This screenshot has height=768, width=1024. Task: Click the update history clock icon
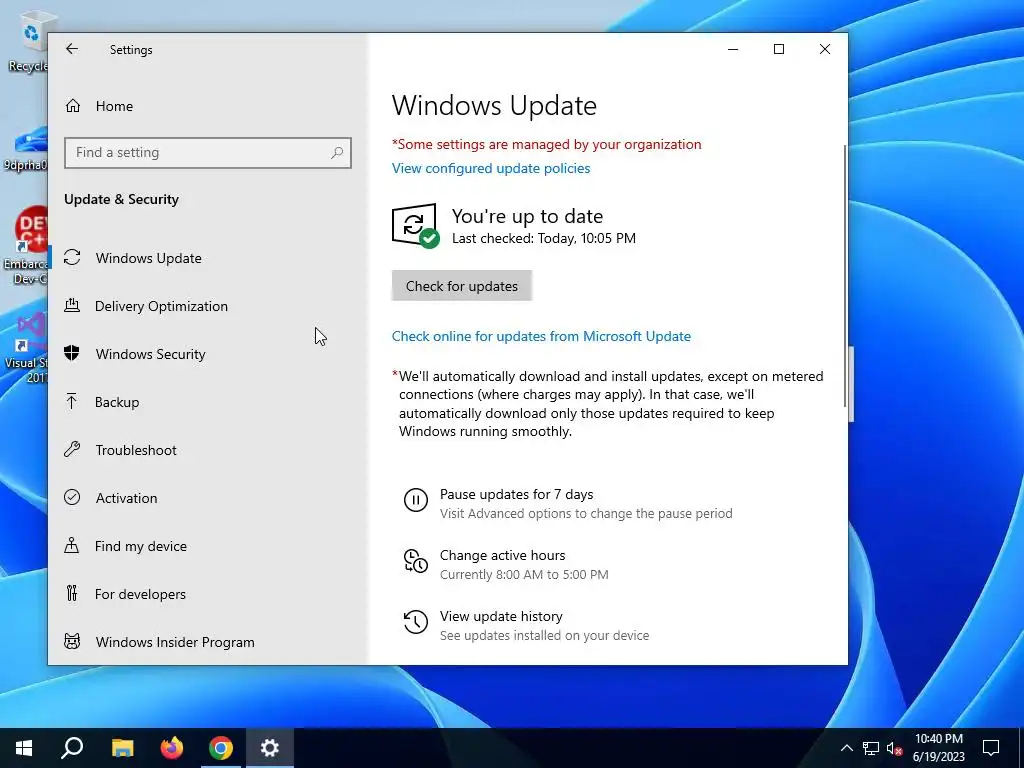415,622
